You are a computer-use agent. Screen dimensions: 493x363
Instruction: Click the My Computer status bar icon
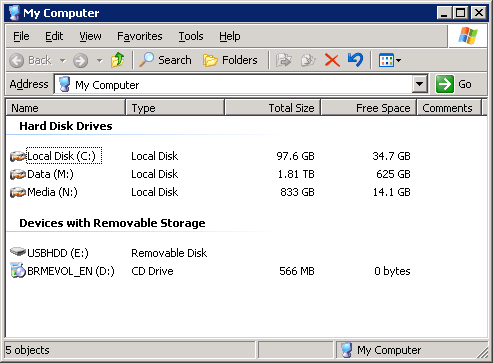point(347,350)
